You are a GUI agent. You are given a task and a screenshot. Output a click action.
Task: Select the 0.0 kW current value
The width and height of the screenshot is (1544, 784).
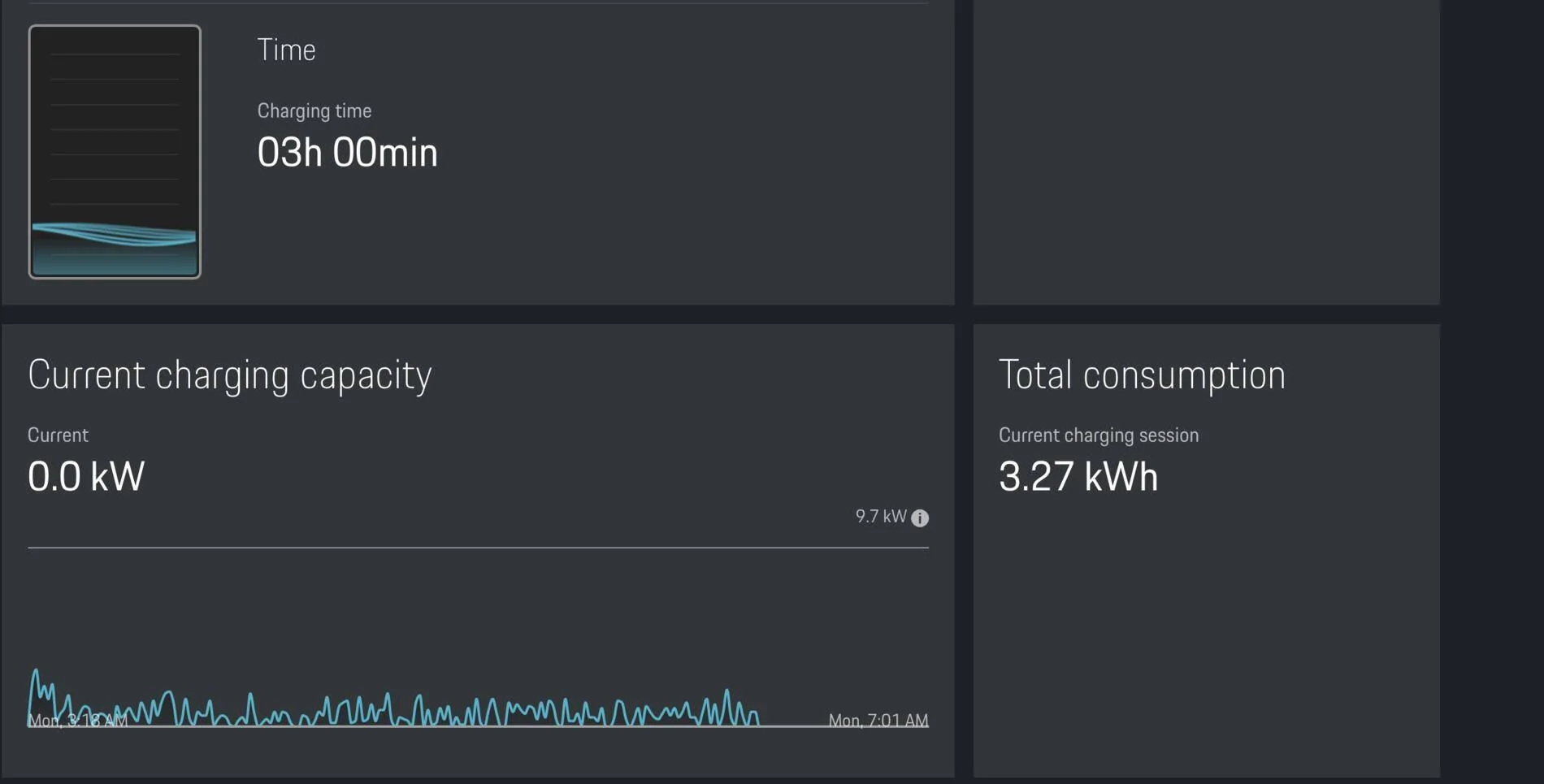[x=86, y=476]
